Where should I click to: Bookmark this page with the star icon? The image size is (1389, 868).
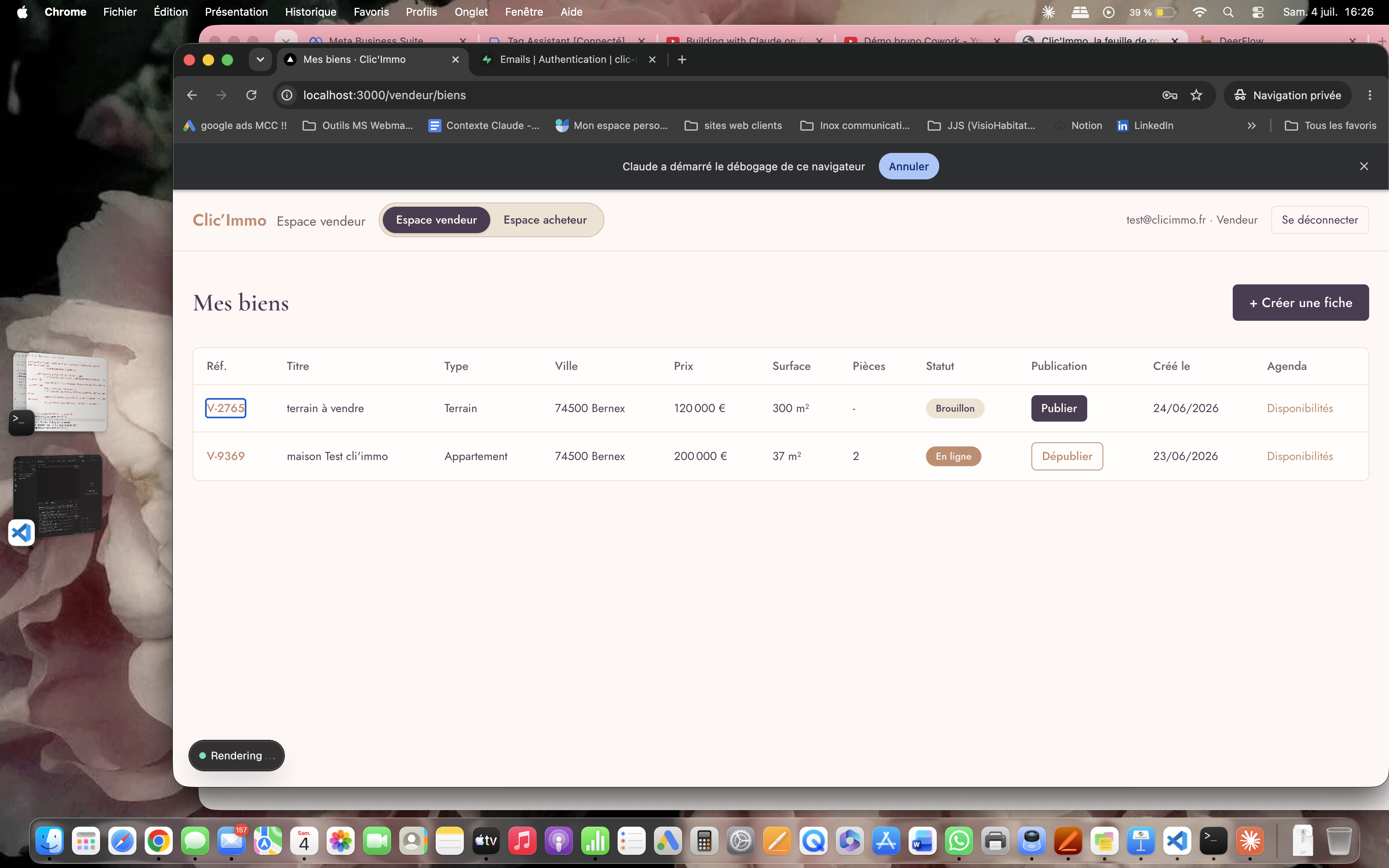click(1196, 95)
